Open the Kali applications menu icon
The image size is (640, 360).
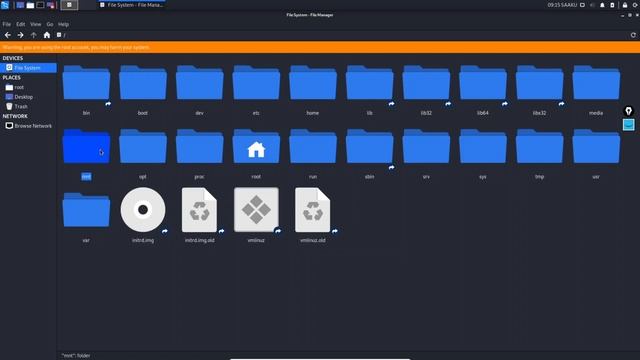click(5, 5)
